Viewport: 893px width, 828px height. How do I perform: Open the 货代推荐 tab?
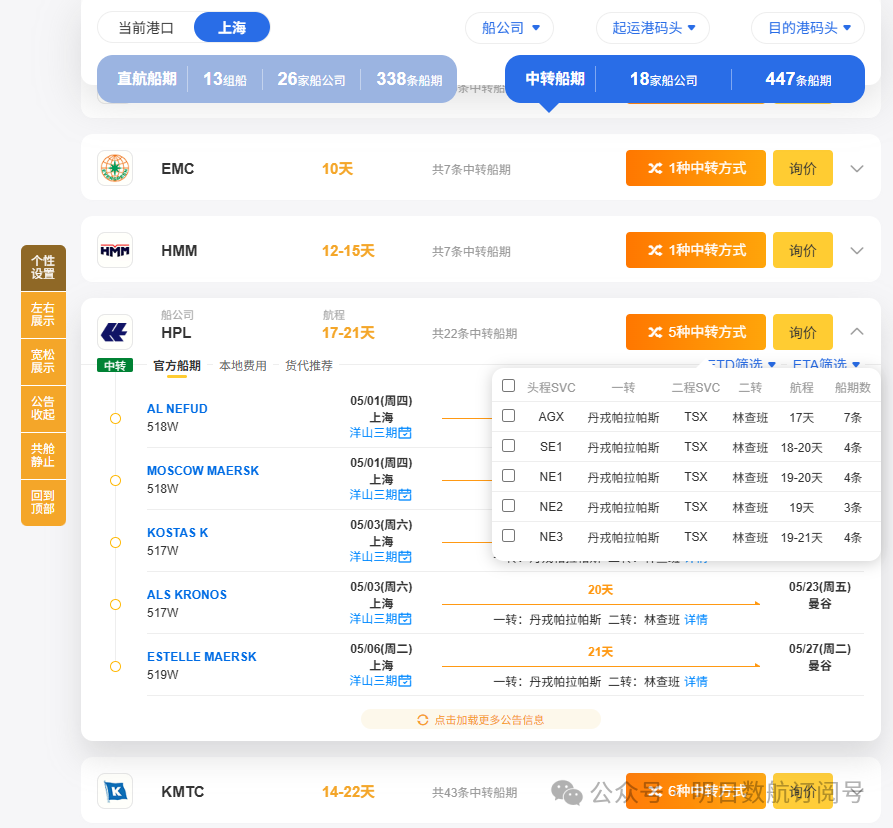pyautogui.click(x=309, y=366)
